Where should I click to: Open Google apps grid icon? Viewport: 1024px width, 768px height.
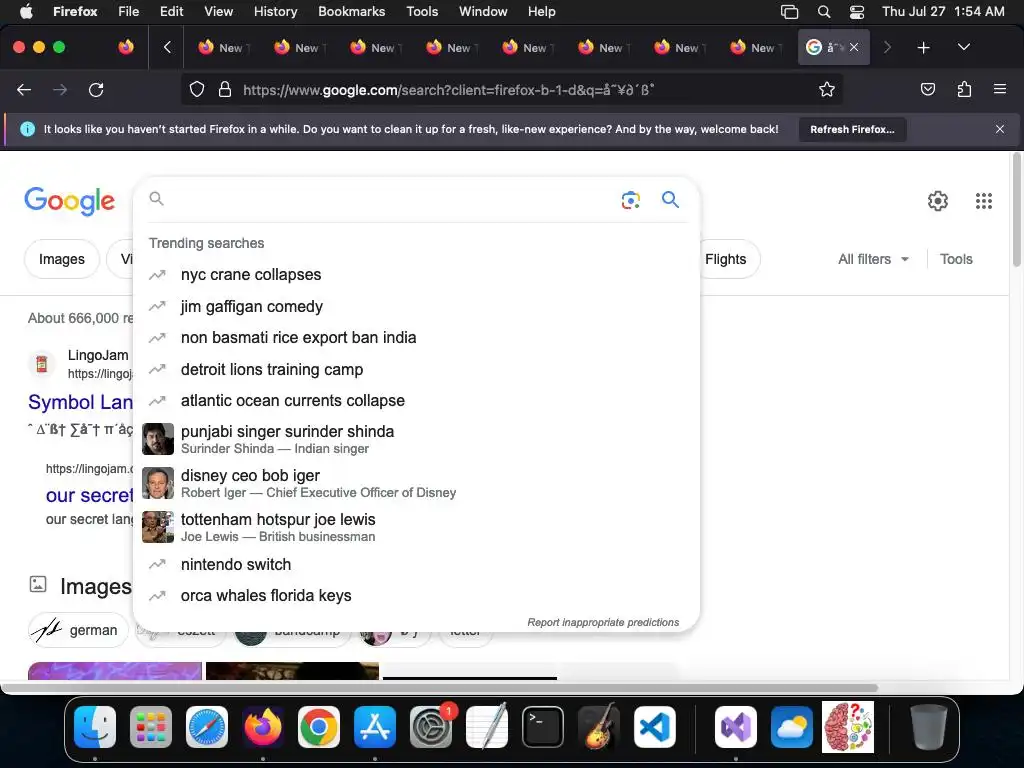coord(984,200)
